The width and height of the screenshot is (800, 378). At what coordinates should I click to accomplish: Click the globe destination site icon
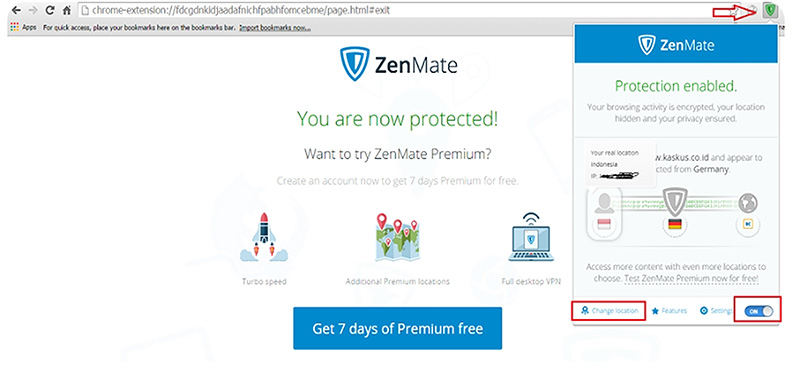point(747,203)
